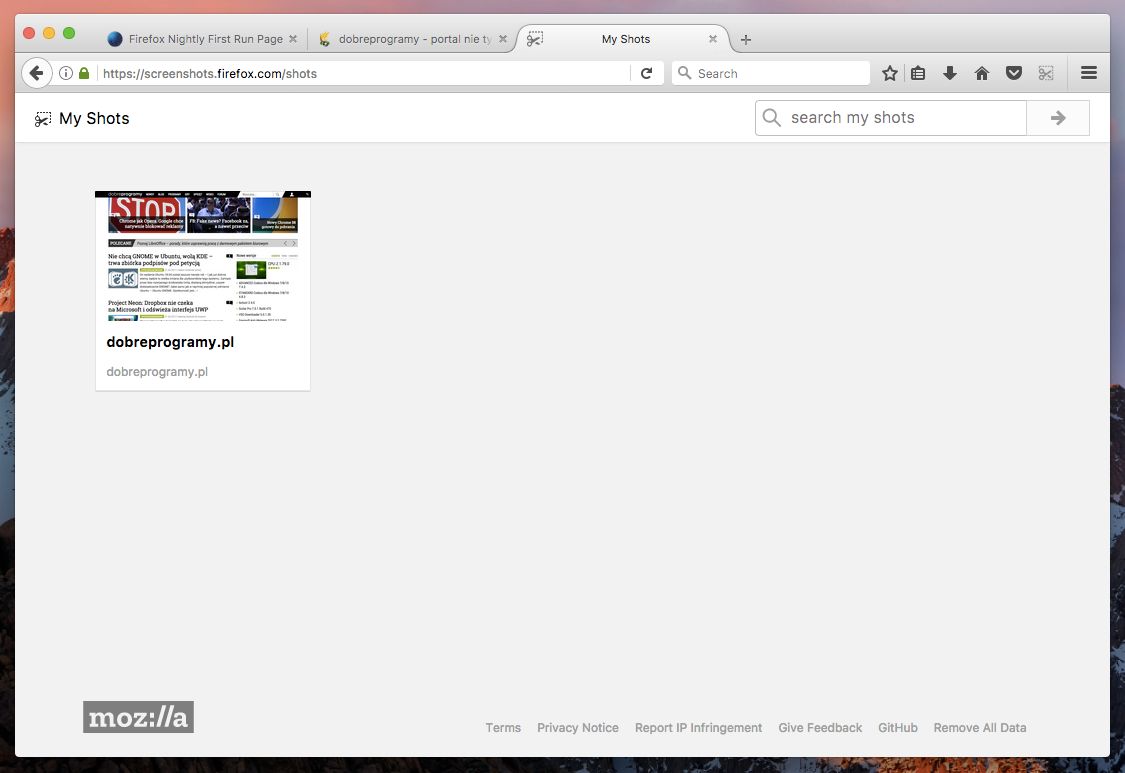Screen dimensions: 1125x773
Task: Go to the home page icon
Action: point(982,73)
